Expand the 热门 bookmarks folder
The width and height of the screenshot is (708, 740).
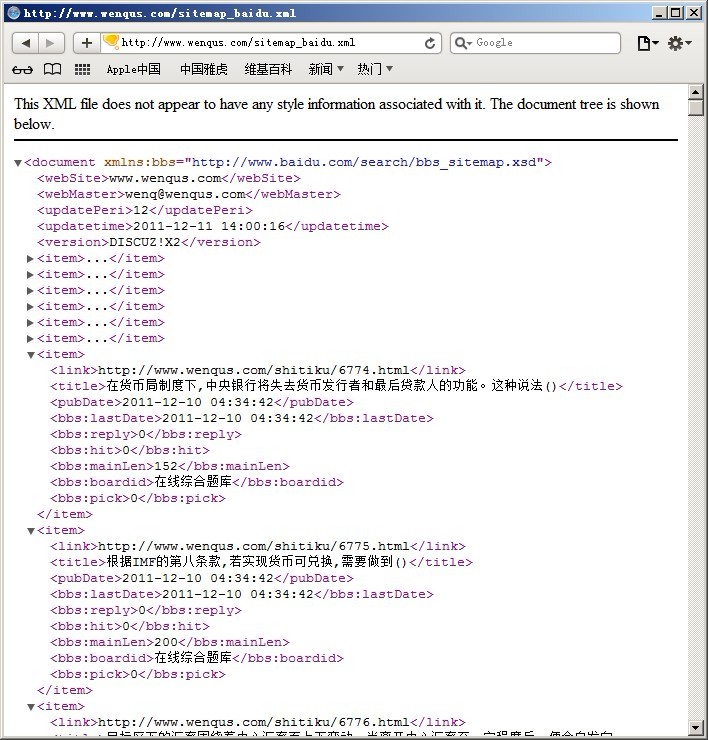pos(375,69)
